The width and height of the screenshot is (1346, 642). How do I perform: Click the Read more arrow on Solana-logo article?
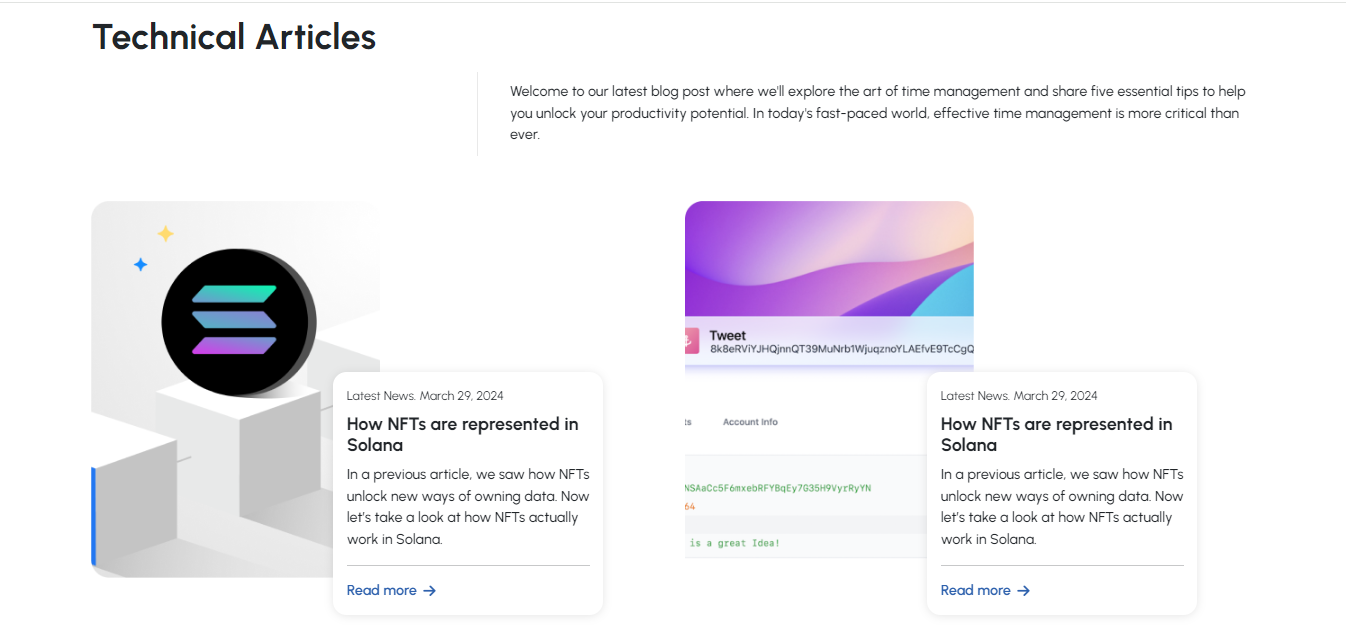[x=430, y=591]
